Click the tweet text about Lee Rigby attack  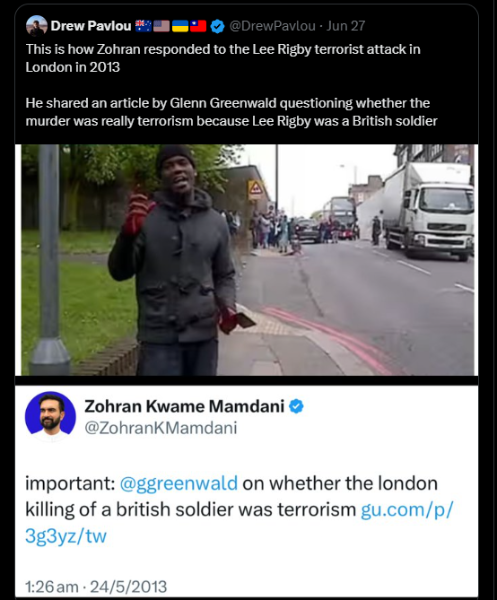(223, 58)
